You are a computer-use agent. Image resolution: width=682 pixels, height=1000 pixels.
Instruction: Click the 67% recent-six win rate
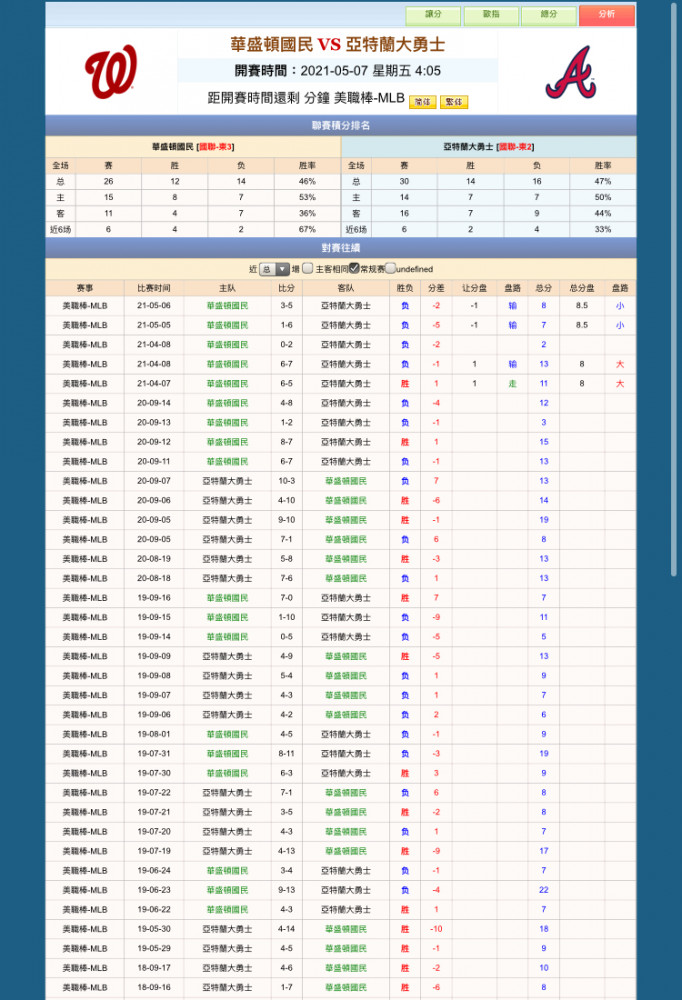coord(307,230)
